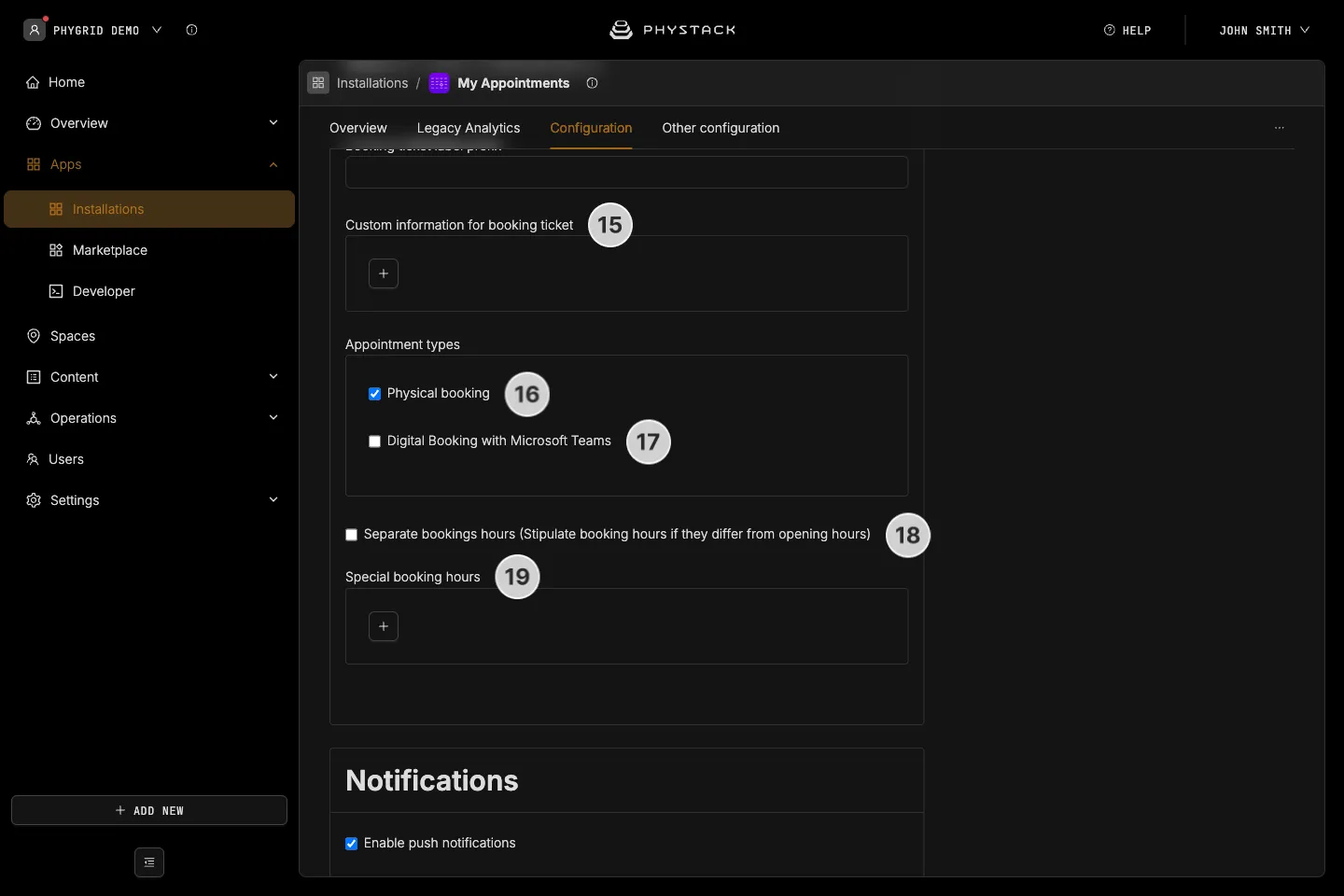
Task: Expand the Settings sidebar section
Action: pyautogui.click(x=273, y=500)
